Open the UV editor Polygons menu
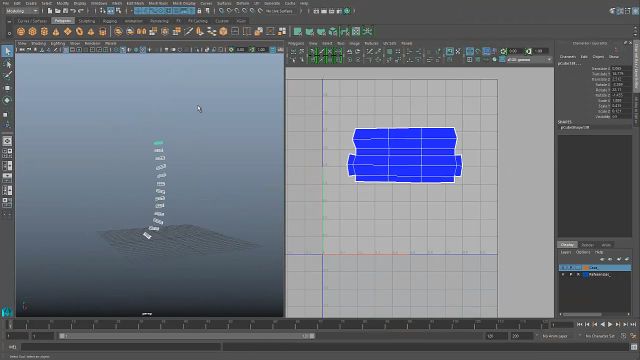The height and width of the screenshot is (360, 640). pos(296,43)
